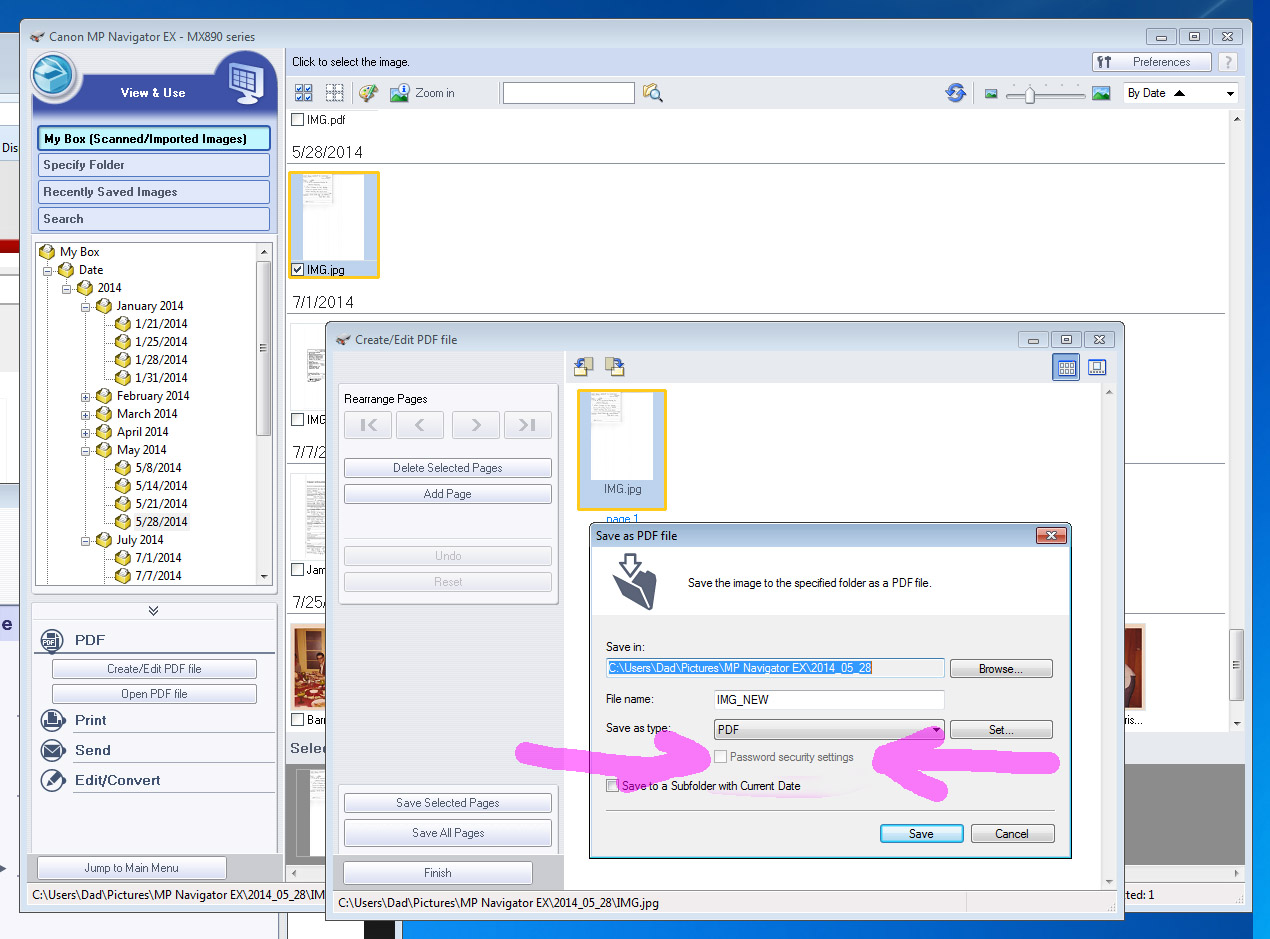Switch to thumbnail view in Create/Edit PDF window
This screenshot has height=939, width=1270.
click(1065, 367)
